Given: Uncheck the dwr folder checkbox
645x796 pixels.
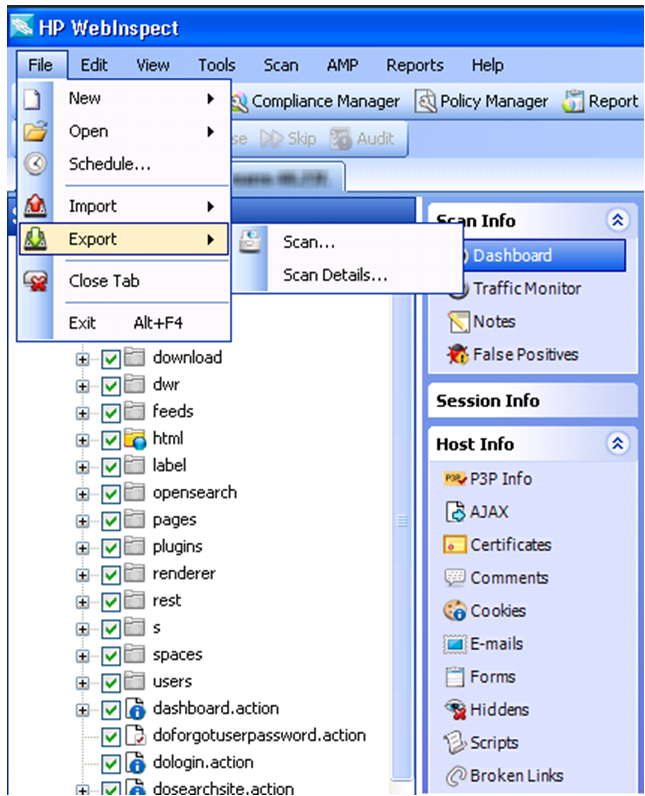Looking at the screenshot, I should pyautogui.click(x=111, y=386).
